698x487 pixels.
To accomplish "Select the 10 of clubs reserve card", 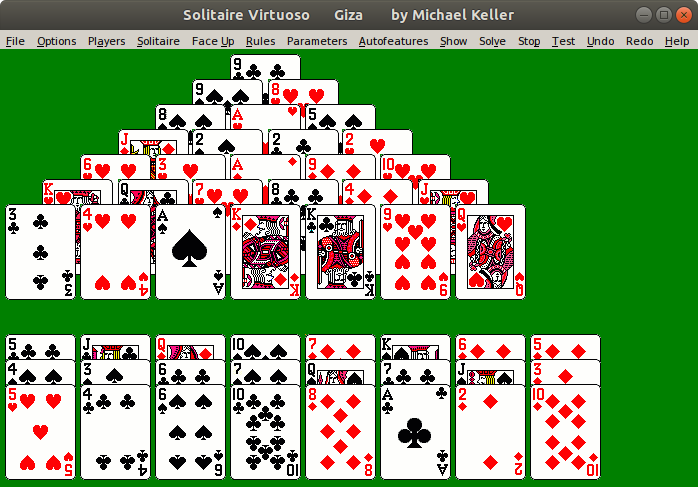I will click(x=265, y=432).
